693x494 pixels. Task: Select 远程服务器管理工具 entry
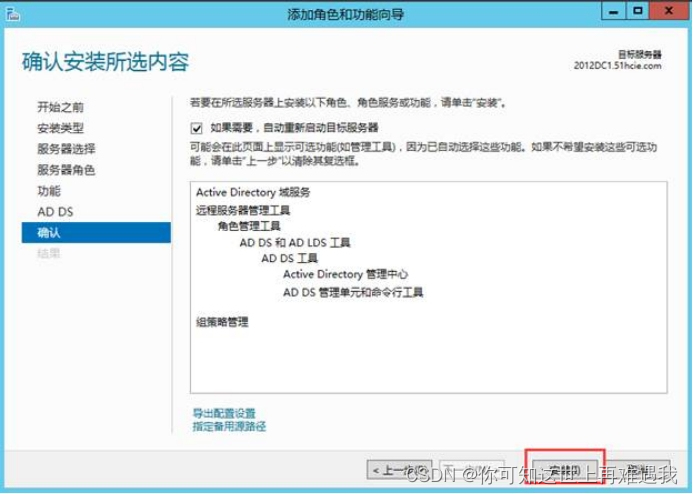click(243, 210)
